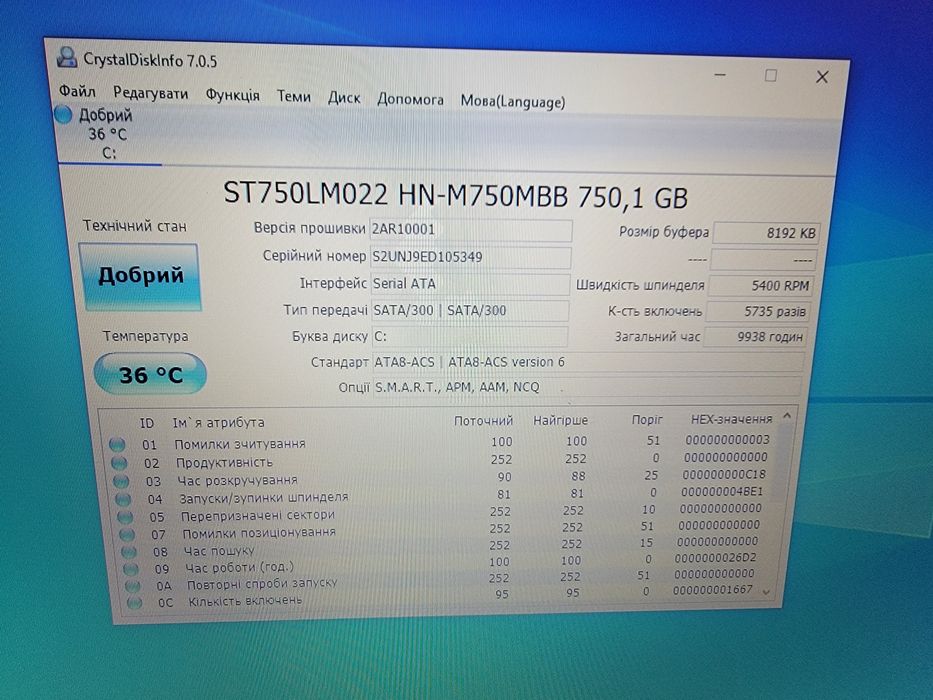This screenshot has height=700, width=933.
Task: Select the Кількість включень attribute row
Action: pyautogui.click(x=440, y=596)
